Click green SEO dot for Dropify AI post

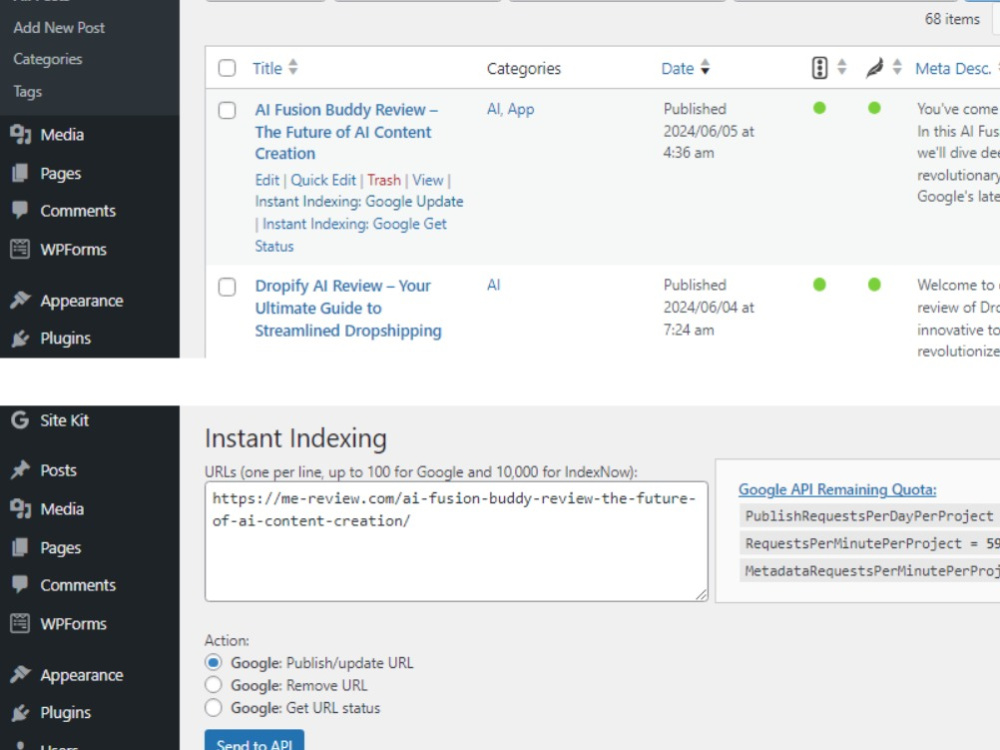coord(820,284)
